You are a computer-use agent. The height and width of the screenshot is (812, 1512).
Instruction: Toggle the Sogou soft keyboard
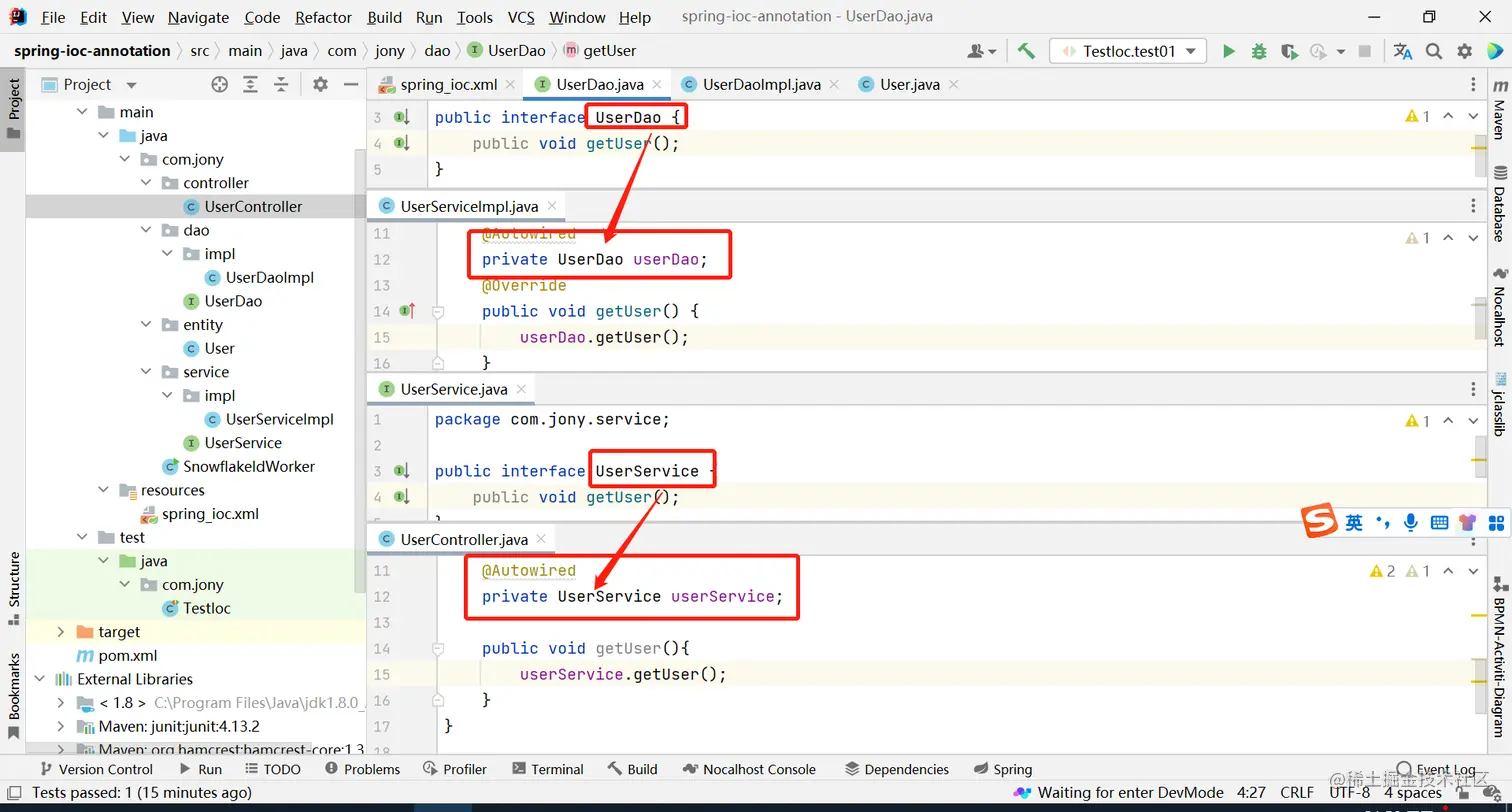click(x=1439, y=522)
